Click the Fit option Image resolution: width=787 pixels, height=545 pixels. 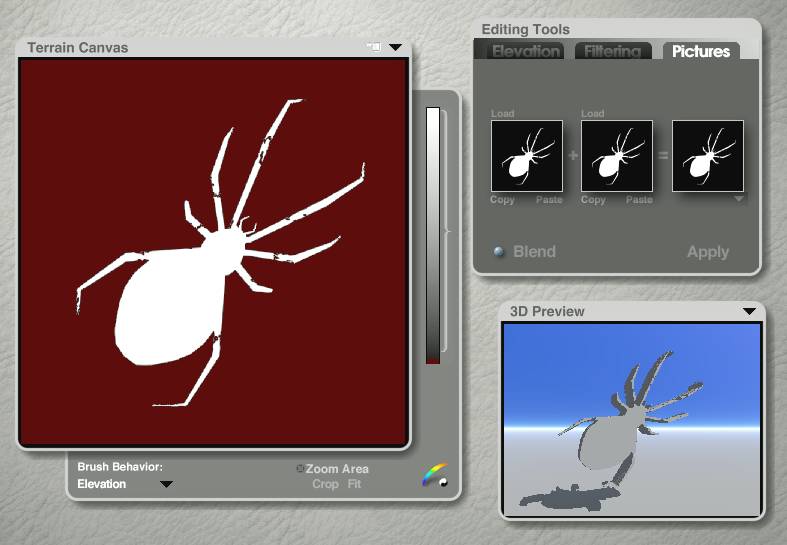coord(354,484)
